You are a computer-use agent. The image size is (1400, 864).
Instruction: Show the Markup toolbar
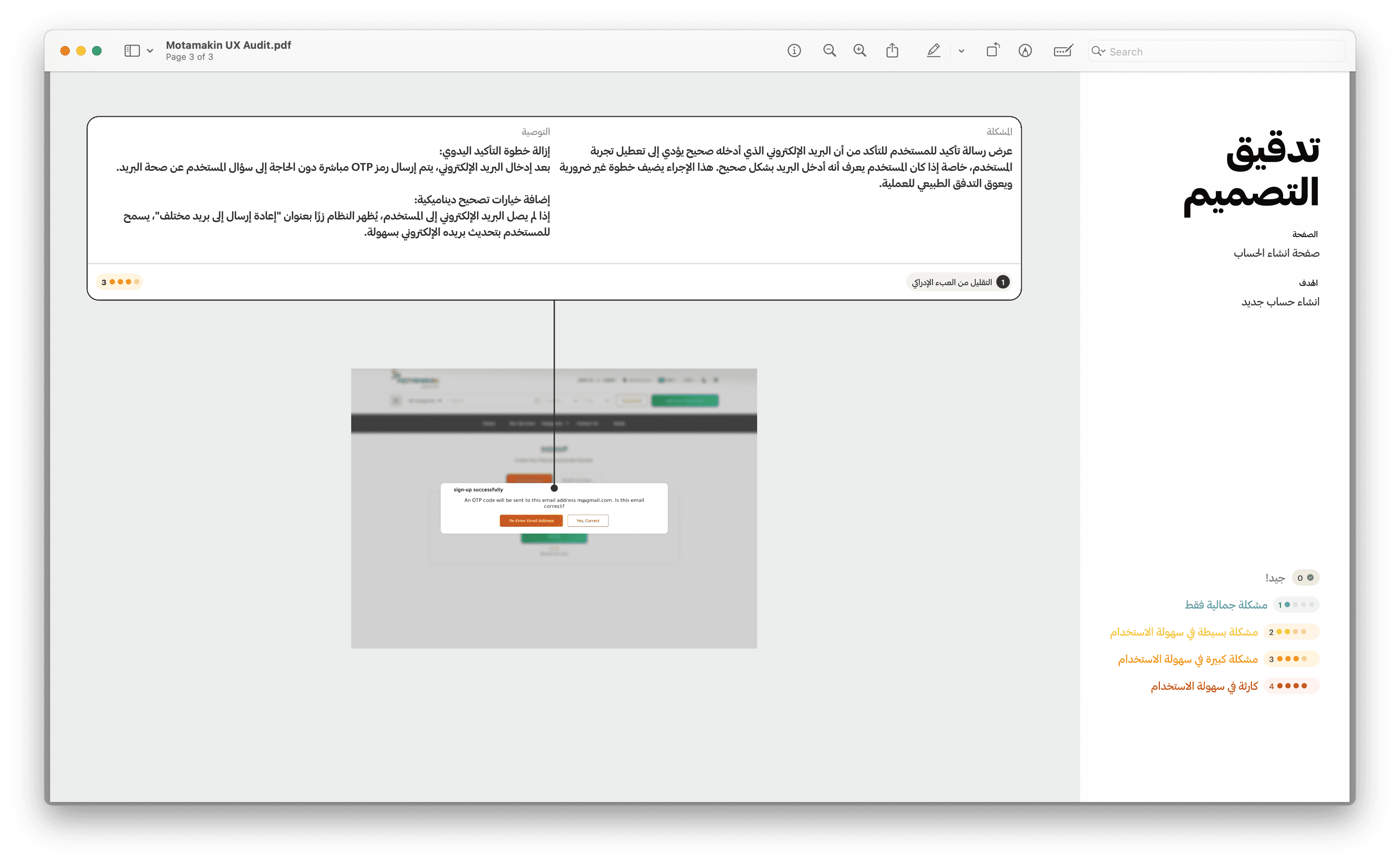[1025, 51]
